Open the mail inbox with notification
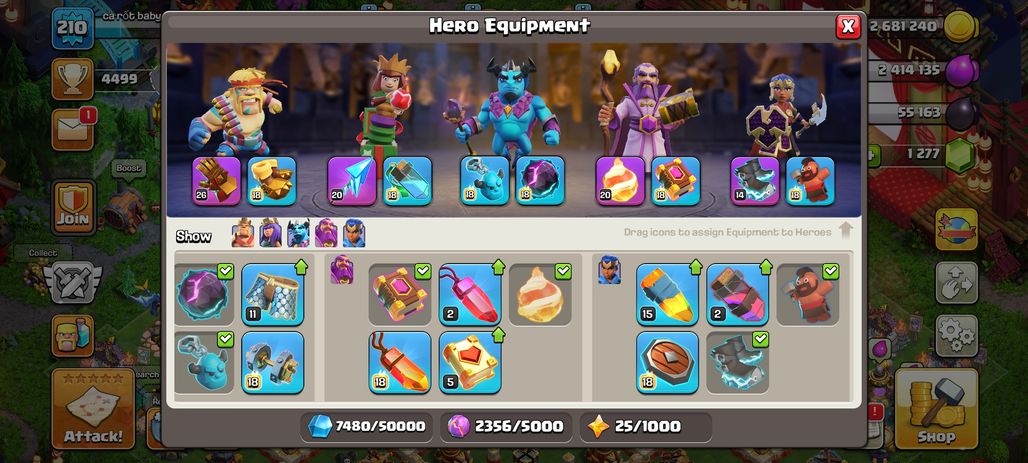The height and width of the screenshot is (463, 1028). click(x=73, y=129)
